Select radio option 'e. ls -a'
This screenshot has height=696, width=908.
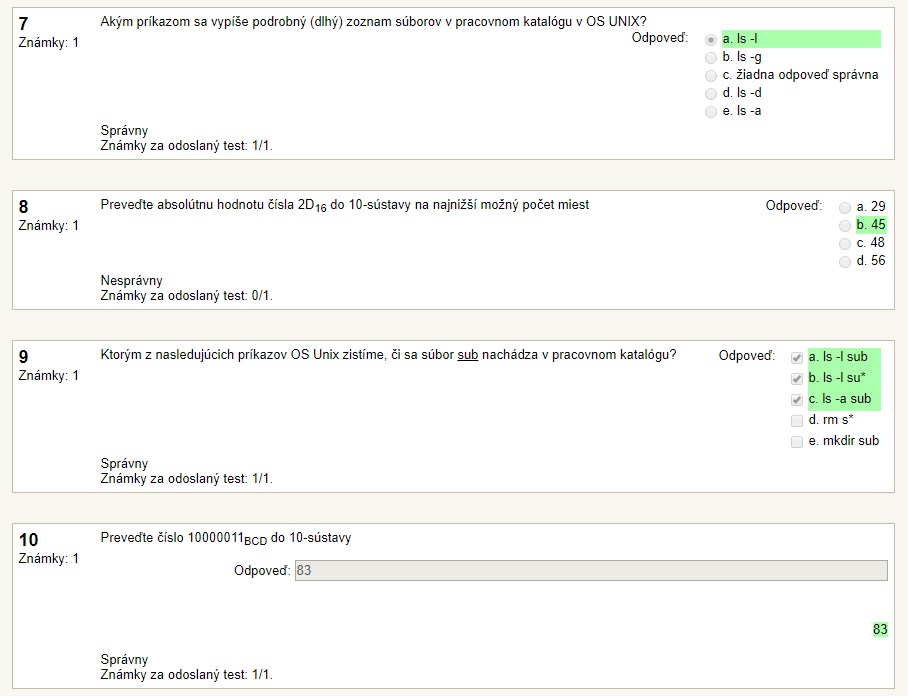coord(711,111)
